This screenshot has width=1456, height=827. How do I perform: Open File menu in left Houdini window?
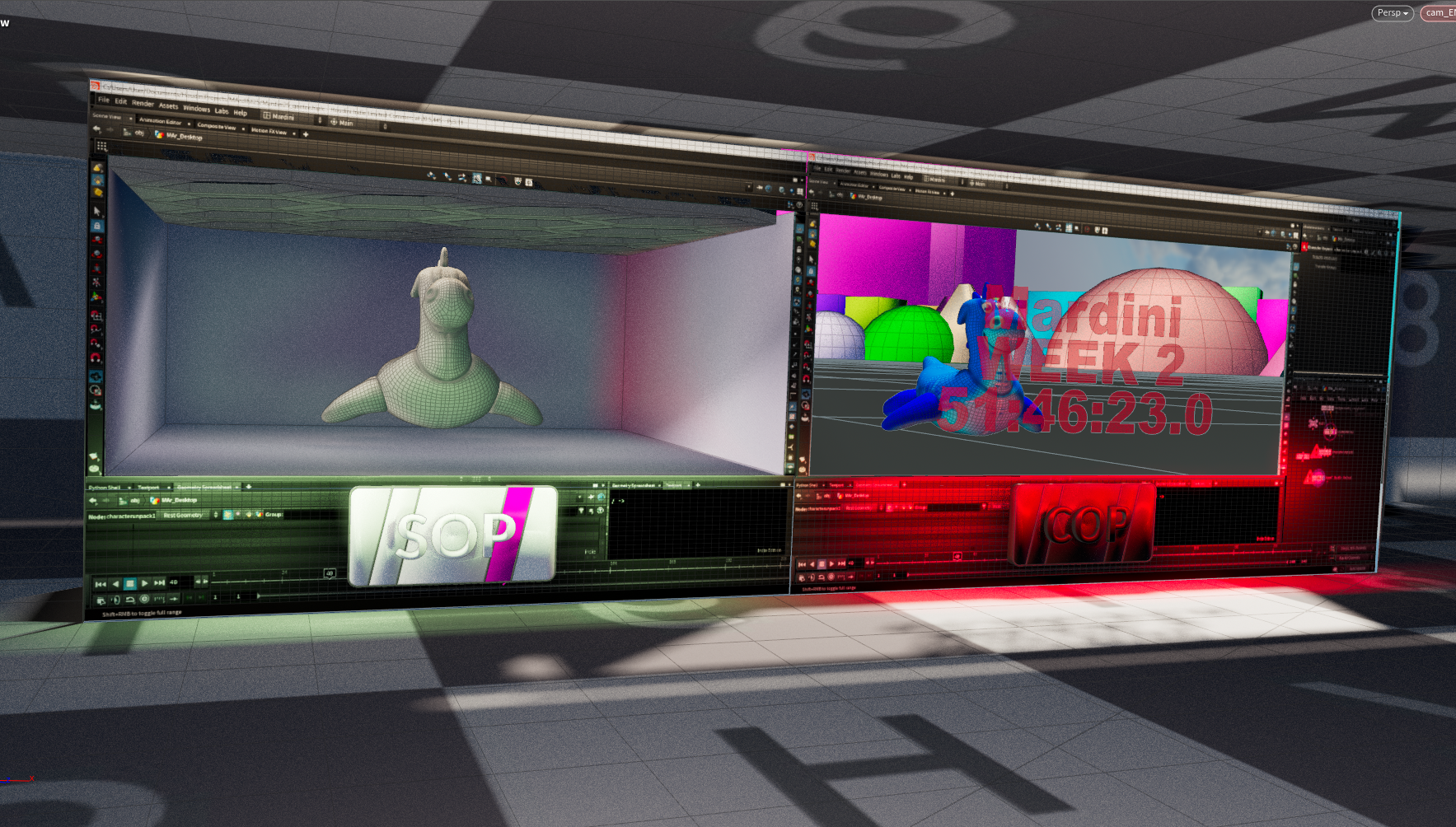click(x=104, y=100)
